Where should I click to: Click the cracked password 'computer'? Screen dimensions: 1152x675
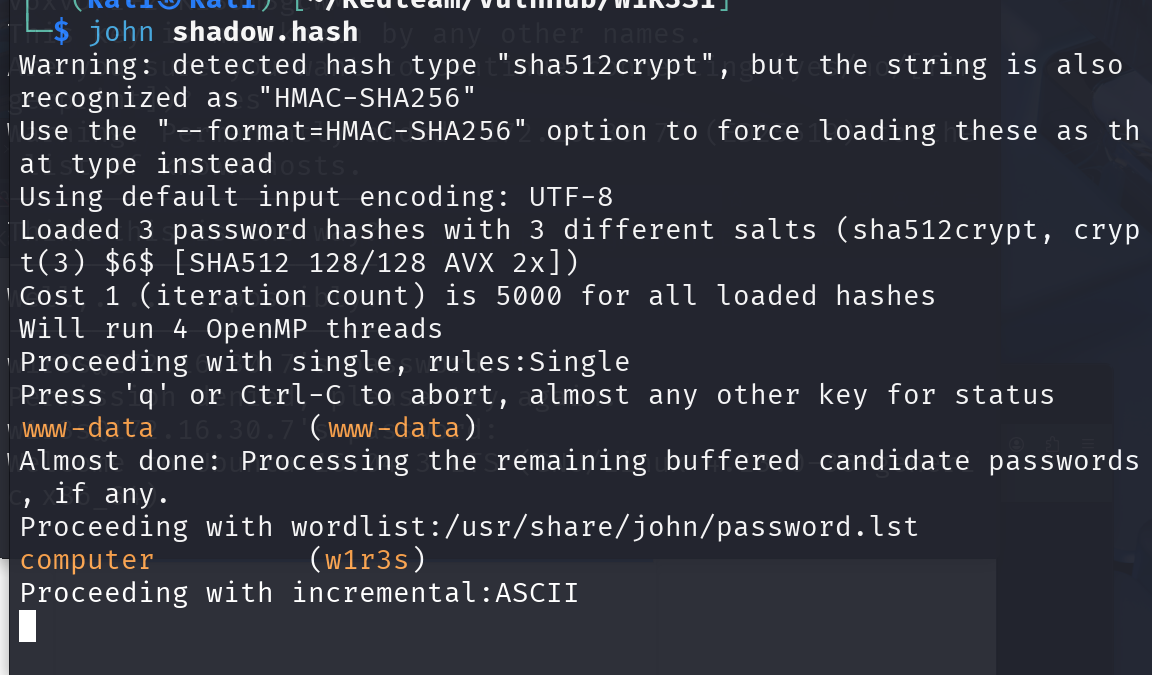(x=87, y=560)
